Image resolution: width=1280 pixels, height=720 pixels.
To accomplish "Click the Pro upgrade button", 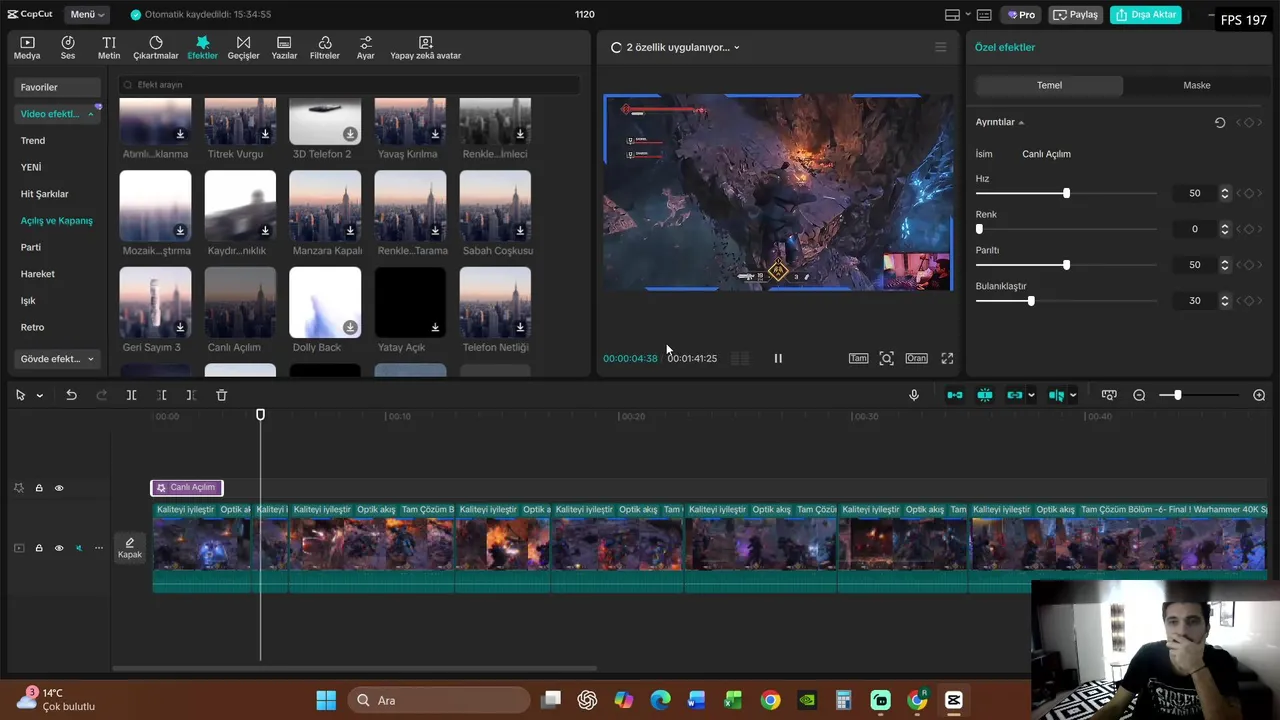I will [1021, 15].
